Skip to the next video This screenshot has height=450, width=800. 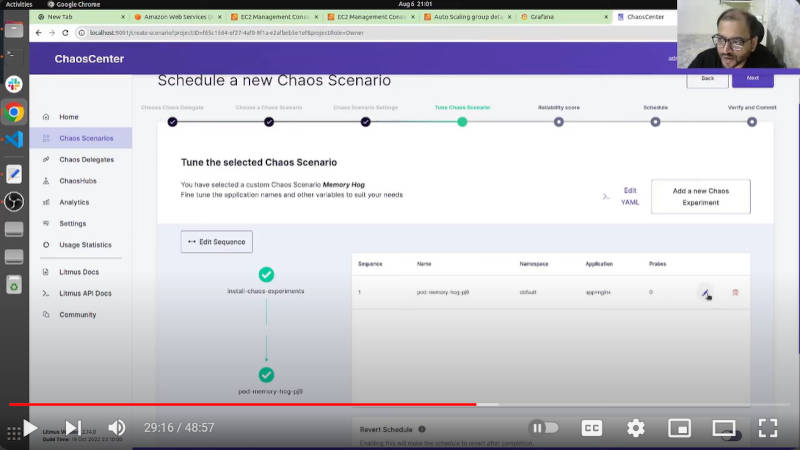(x=73, y=428)
